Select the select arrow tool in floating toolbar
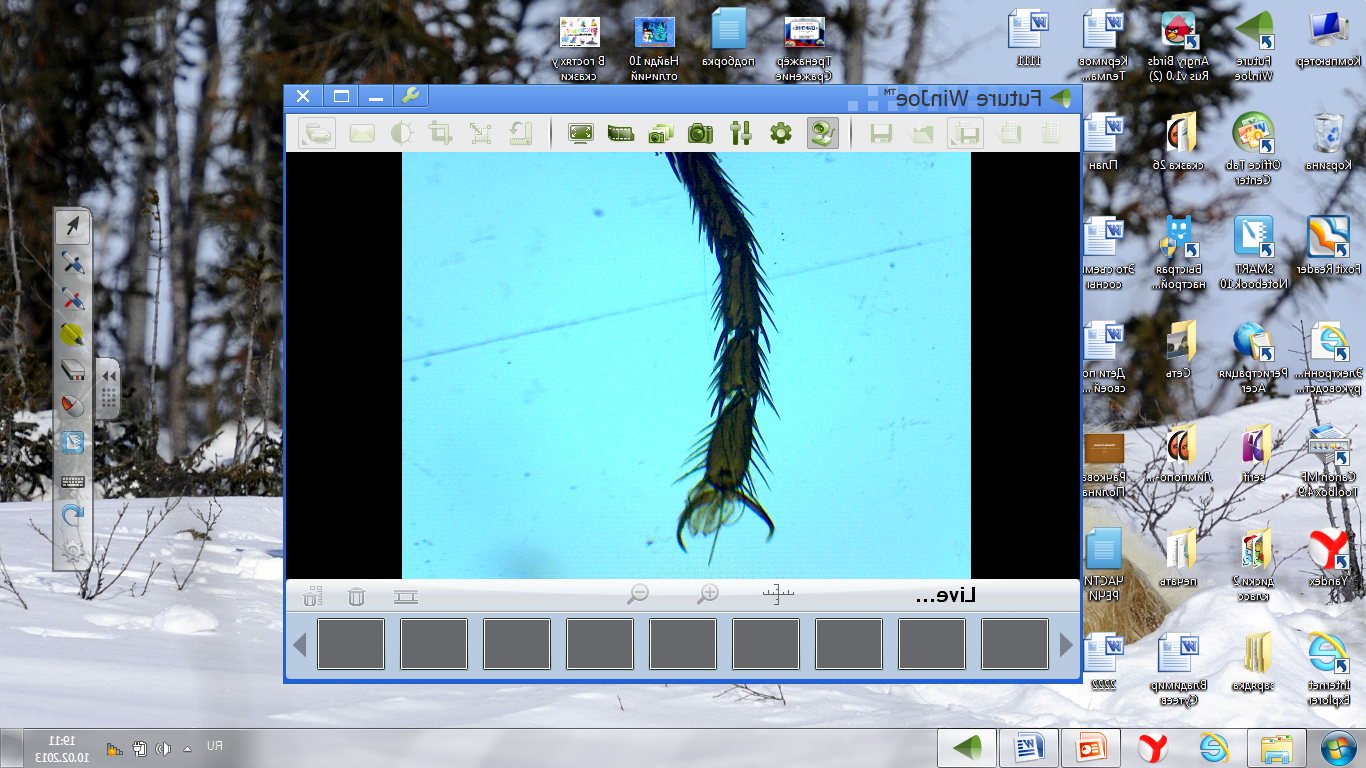The image size is (1366, 768). click(72, 228)
